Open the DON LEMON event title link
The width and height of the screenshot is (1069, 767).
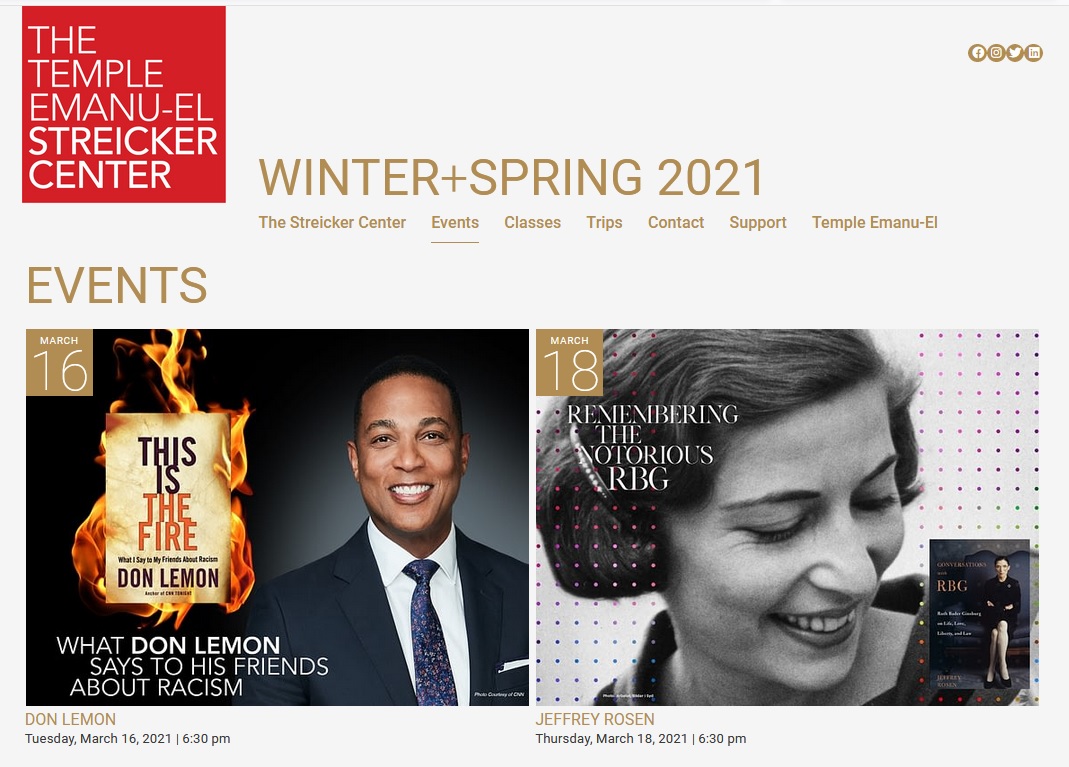[x=70, y=719]
